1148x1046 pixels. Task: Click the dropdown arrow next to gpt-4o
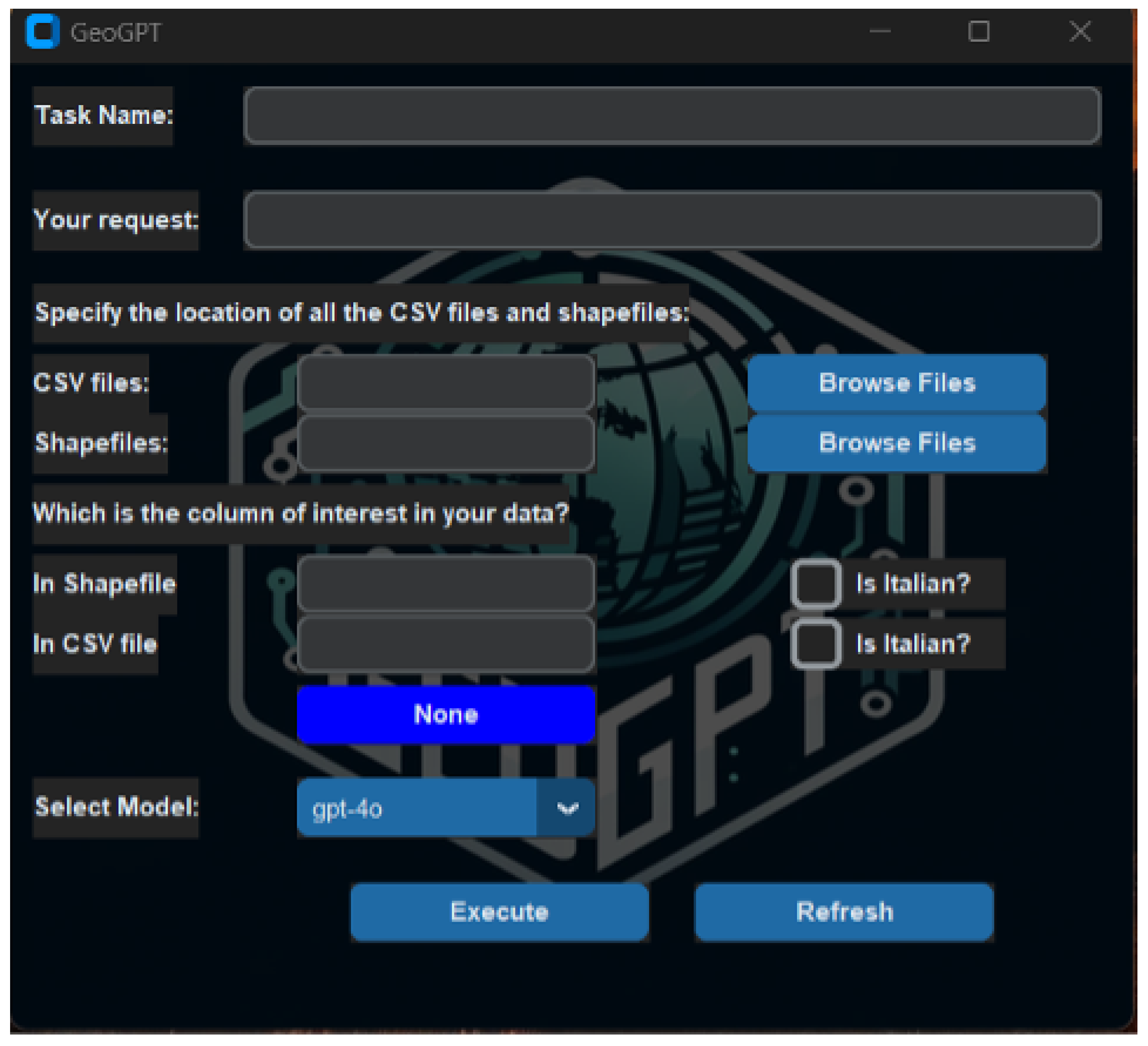click(x=567, y=807)
